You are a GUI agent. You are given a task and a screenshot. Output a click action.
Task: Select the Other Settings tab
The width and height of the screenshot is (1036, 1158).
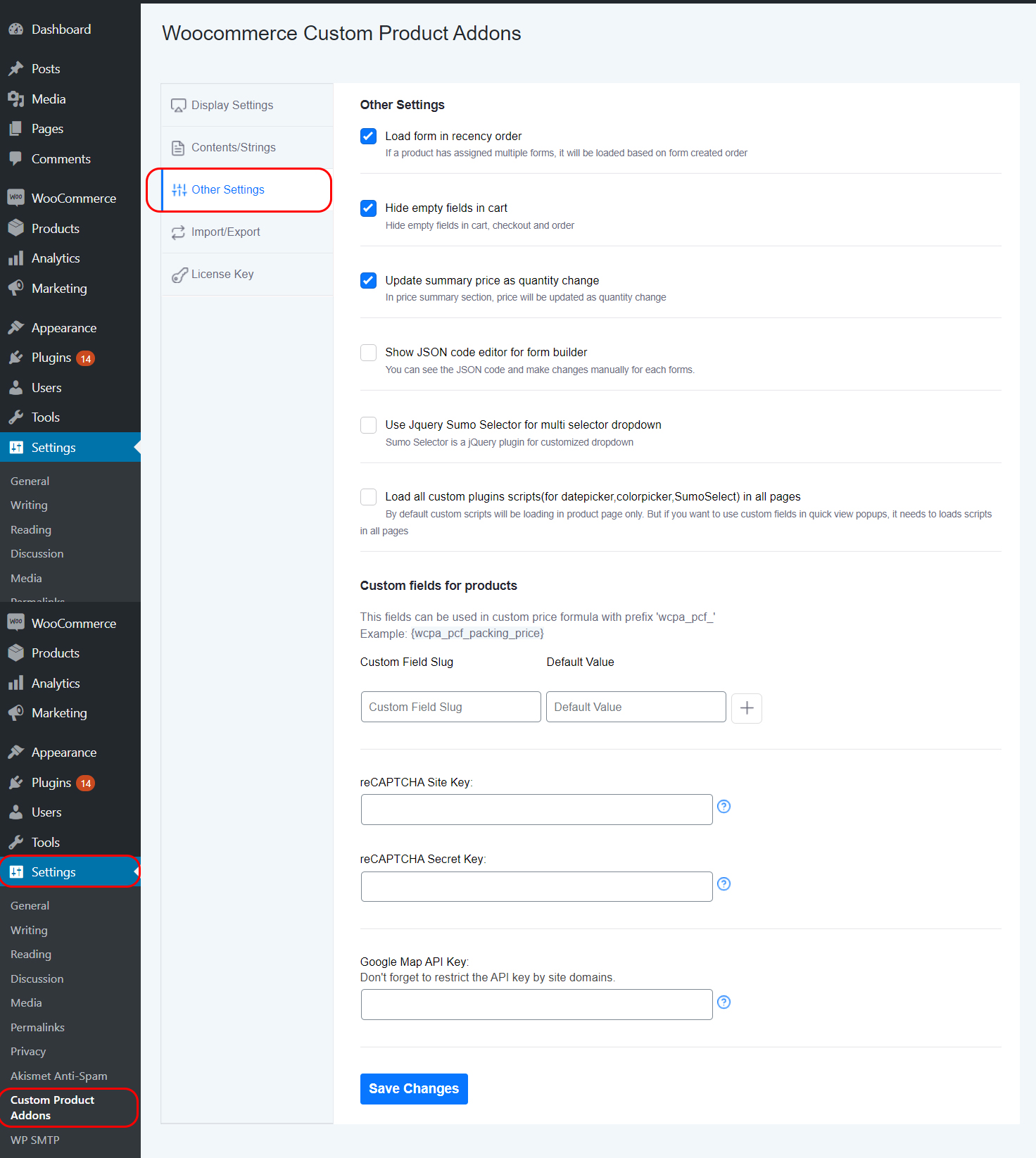(x=247, y=190)
